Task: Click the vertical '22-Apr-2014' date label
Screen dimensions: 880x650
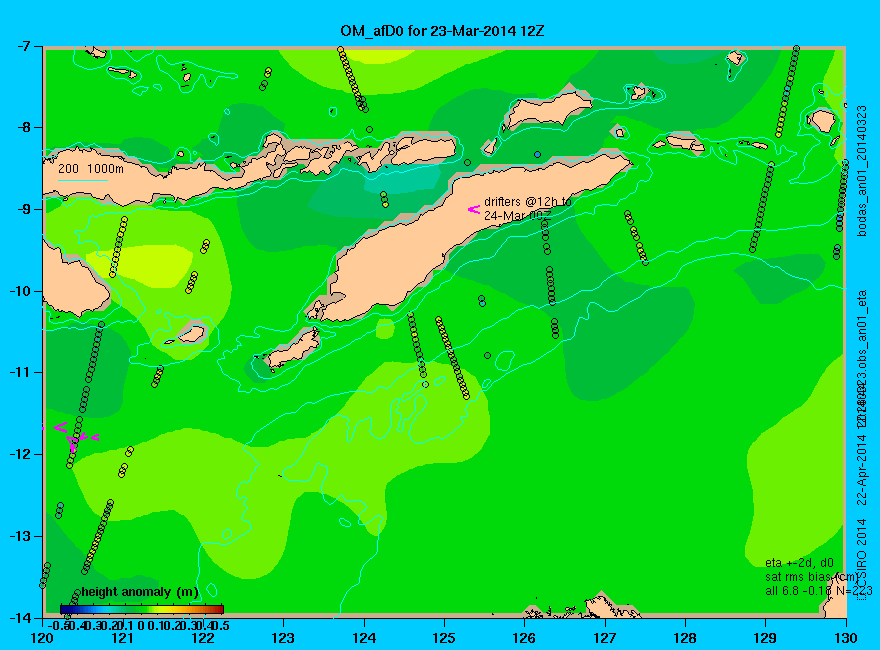Action: (863, 469)
